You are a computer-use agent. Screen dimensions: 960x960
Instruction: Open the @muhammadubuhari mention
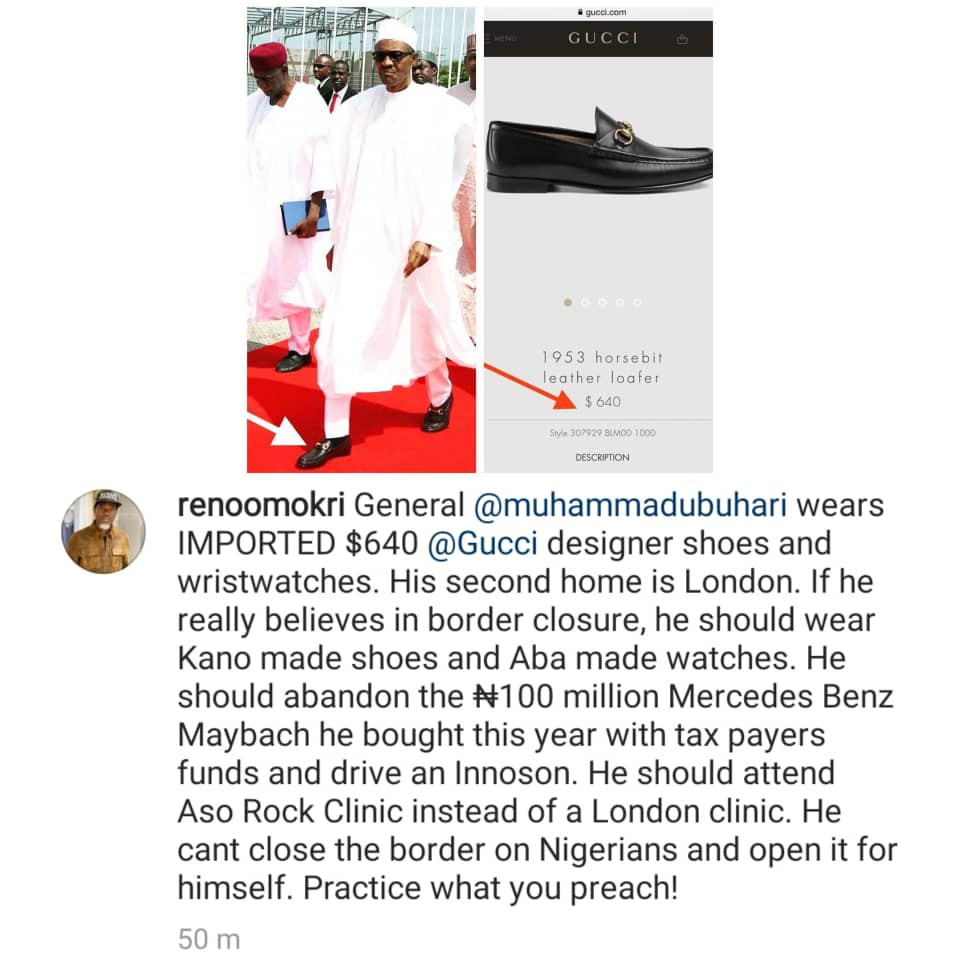(x=631, y=506)
